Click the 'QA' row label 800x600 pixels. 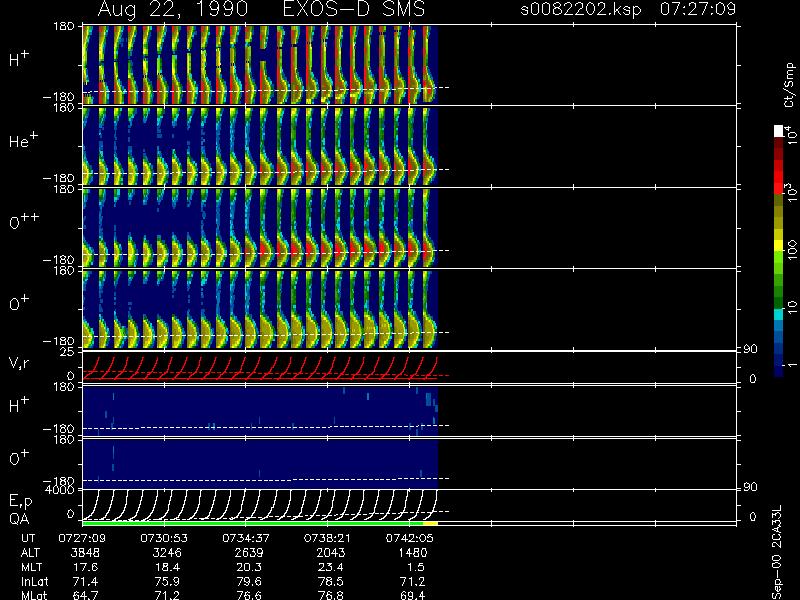(19, 518)
